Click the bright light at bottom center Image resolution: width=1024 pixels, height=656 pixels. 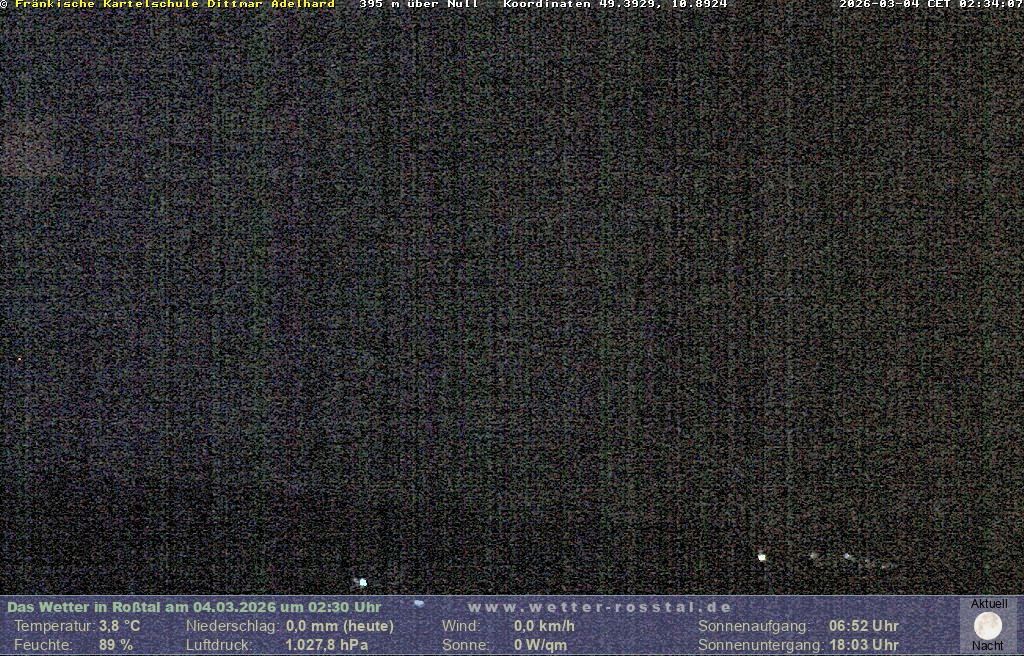363,582
